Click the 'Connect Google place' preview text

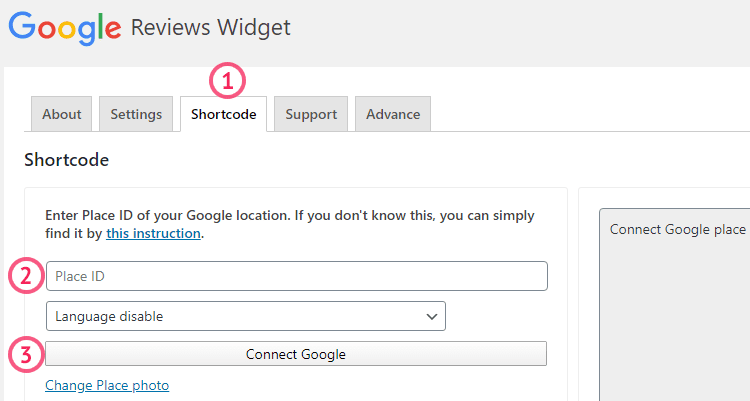pos(677,230)
